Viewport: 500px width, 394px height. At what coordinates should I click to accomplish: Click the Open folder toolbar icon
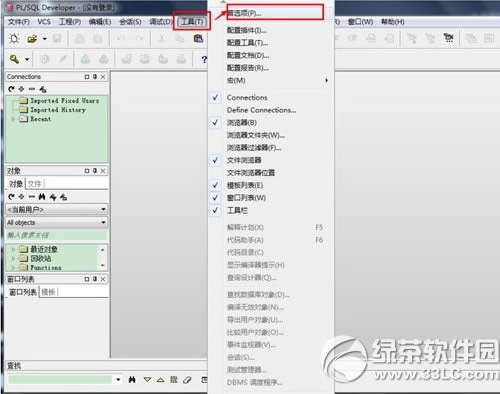(32, 39)
